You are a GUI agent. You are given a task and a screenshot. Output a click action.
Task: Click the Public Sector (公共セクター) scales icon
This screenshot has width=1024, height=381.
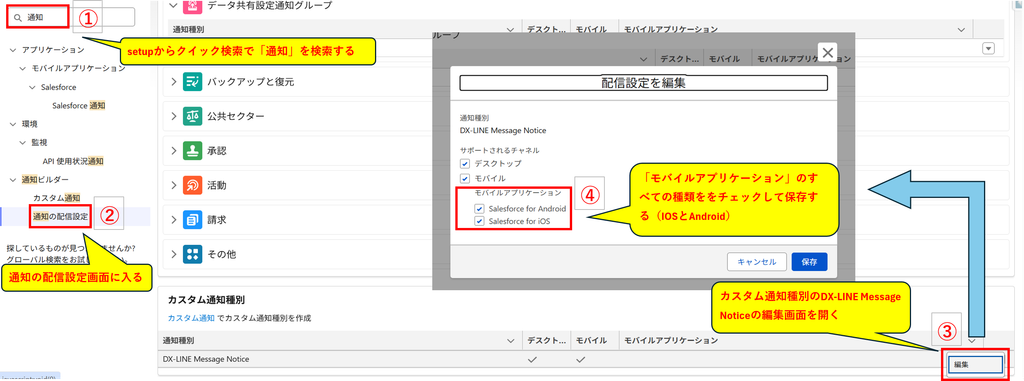point(193,116)
